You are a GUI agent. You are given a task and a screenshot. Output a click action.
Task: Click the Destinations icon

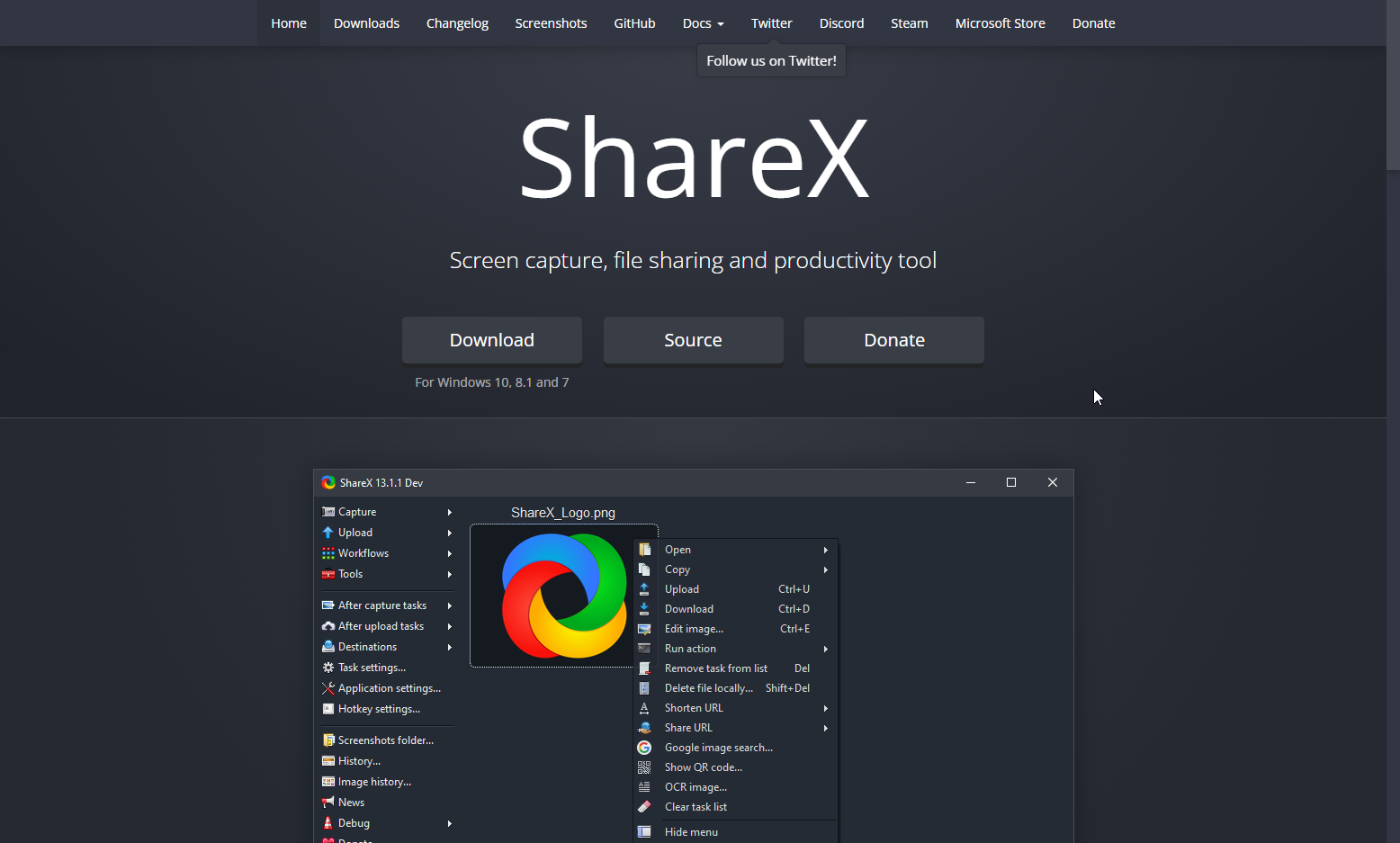tap(328, 647)
